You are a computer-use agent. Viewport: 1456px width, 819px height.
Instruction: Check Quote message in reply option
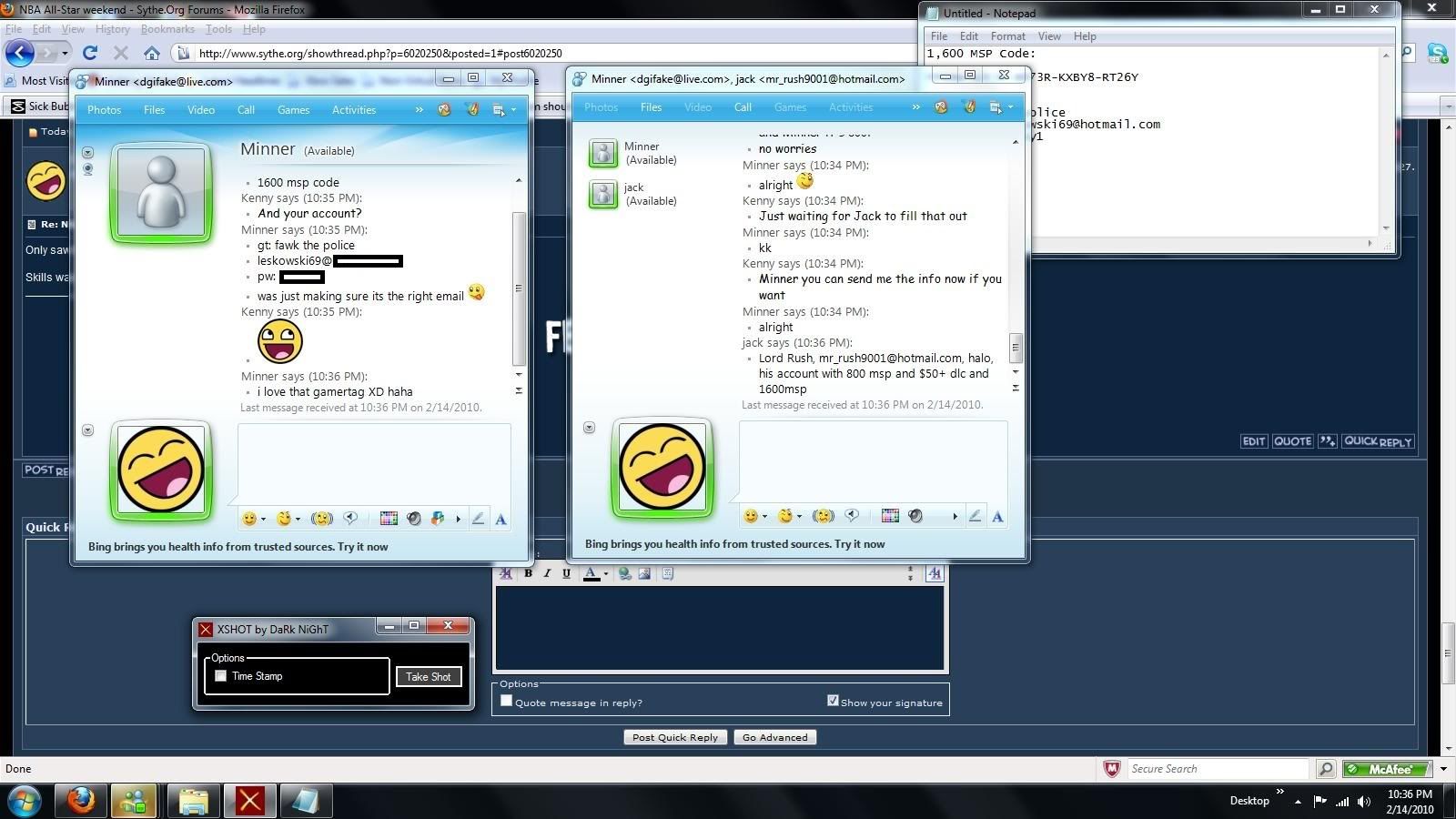507,701
